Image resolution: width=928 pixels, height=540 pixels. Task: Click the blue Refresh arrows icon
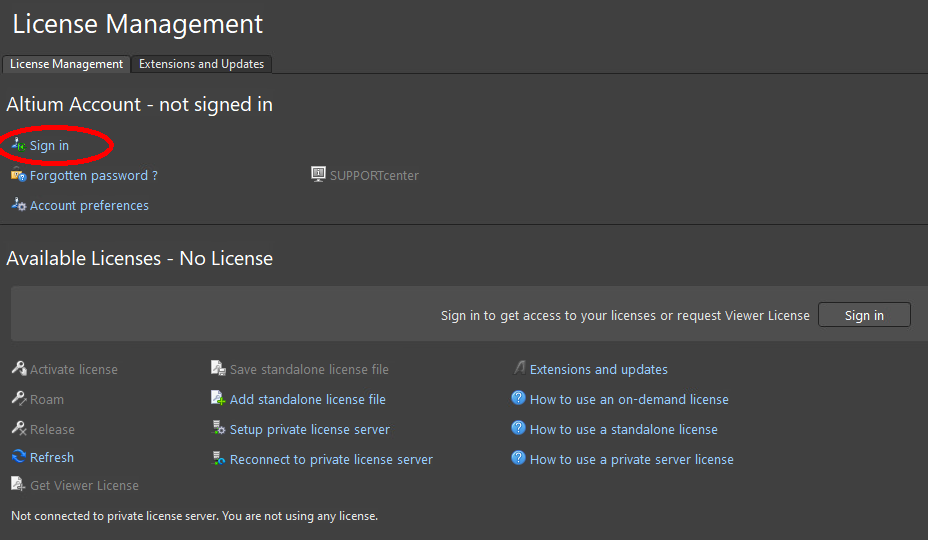pos(19,457)
